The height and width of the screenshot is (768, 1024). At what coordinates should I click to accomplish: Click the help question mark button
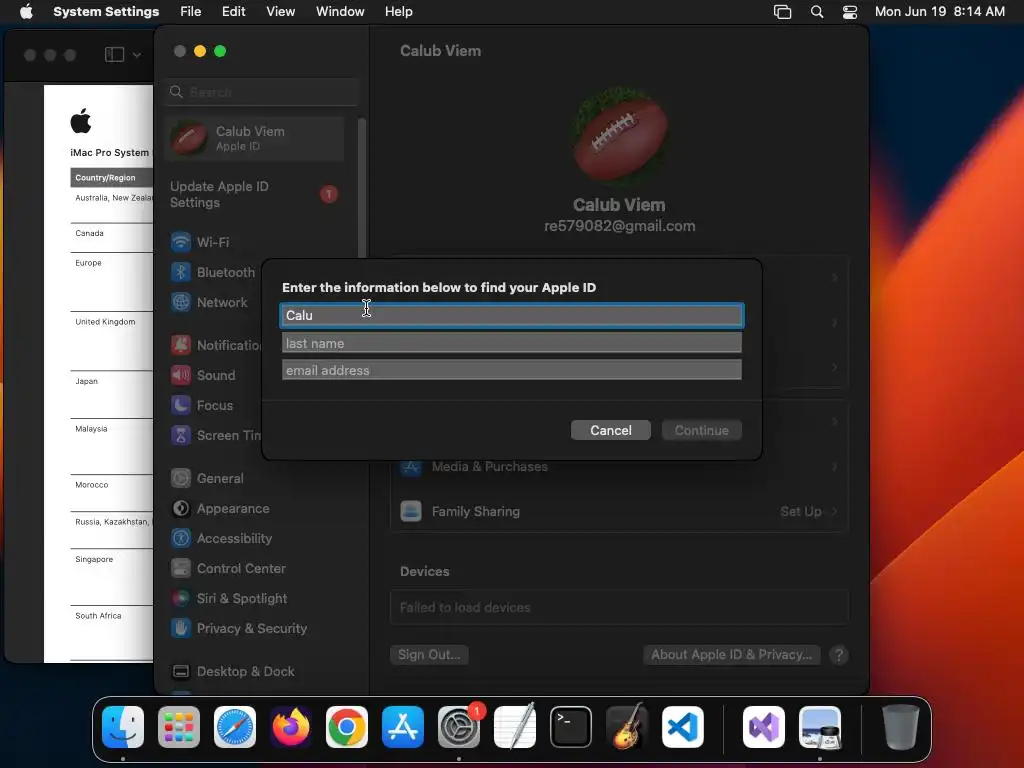[839, 655]
